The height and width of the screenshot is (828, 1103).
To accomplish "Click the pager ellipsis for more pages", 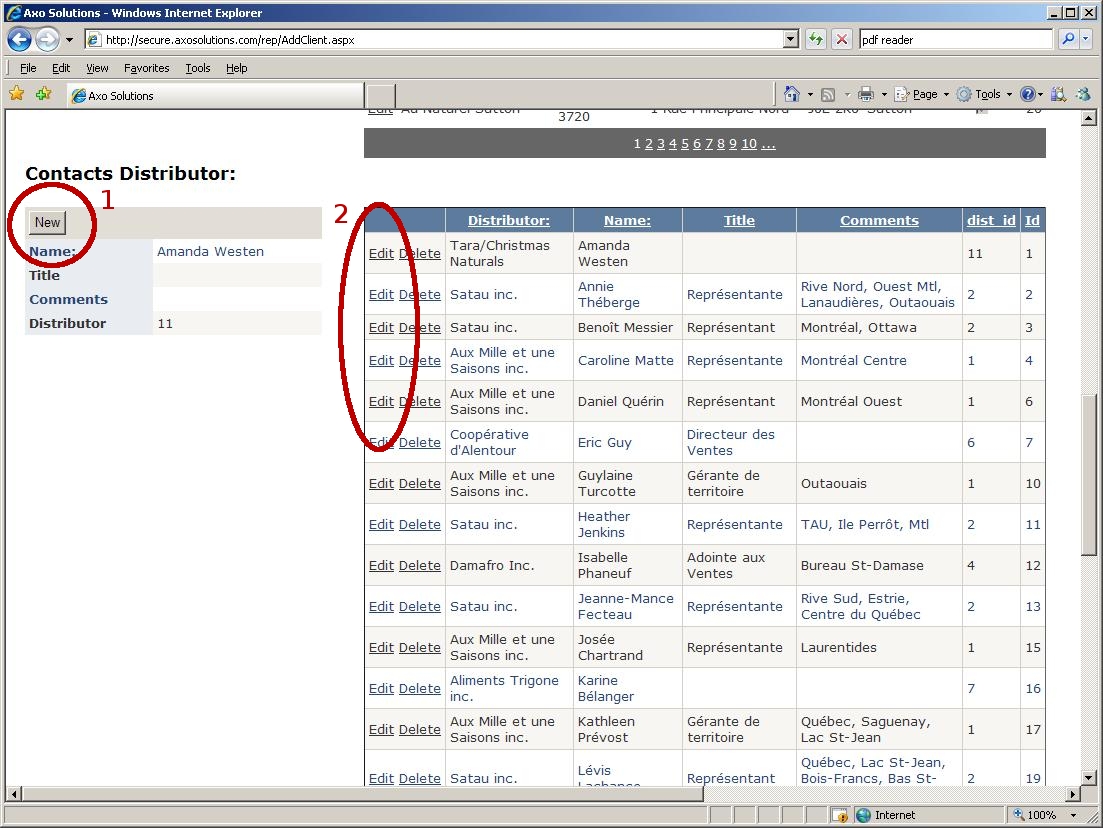I will pyautogui.click(x=768, y=144).
